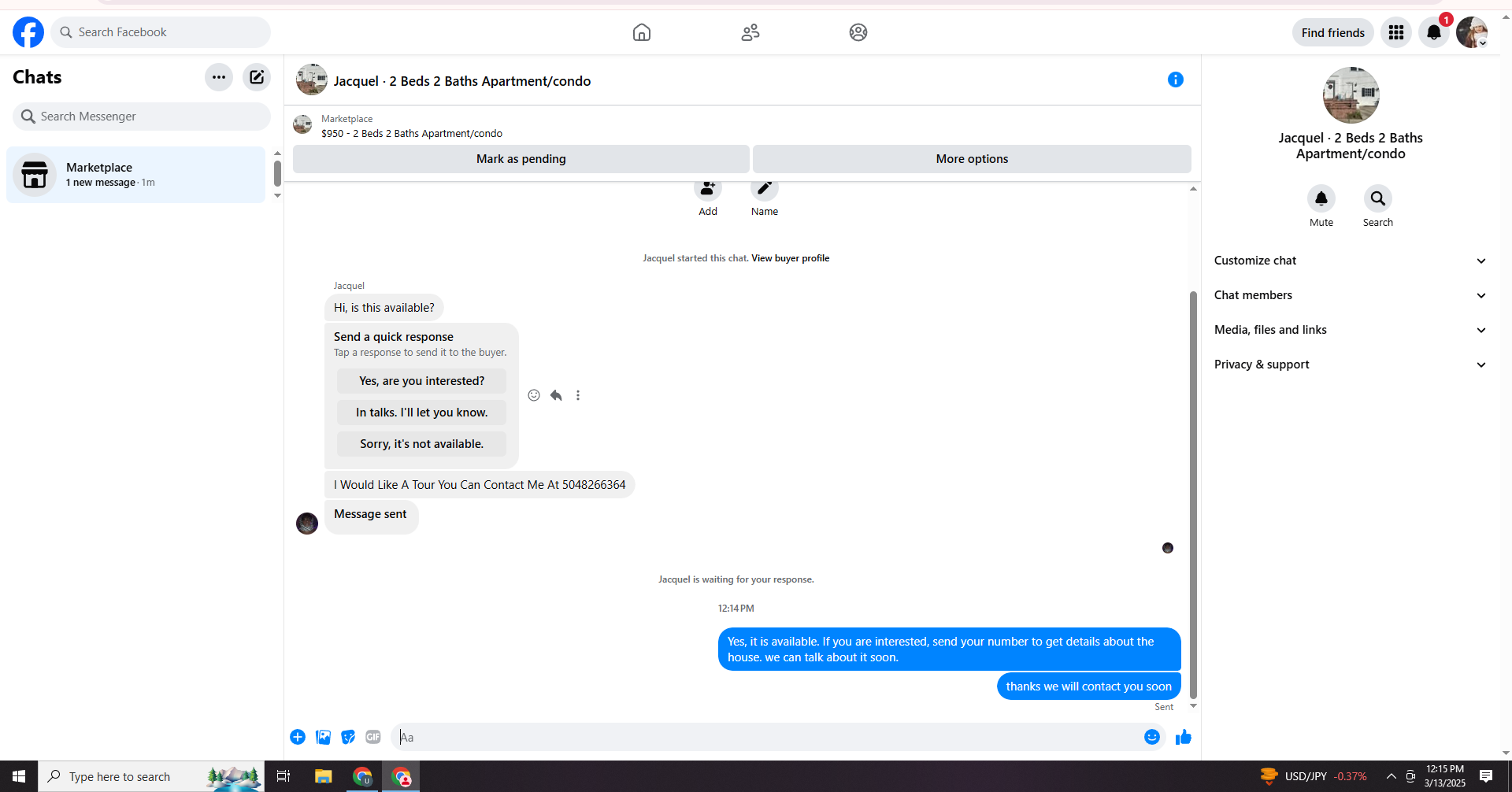Open the emoji picker in message box

pos(1152,737)
